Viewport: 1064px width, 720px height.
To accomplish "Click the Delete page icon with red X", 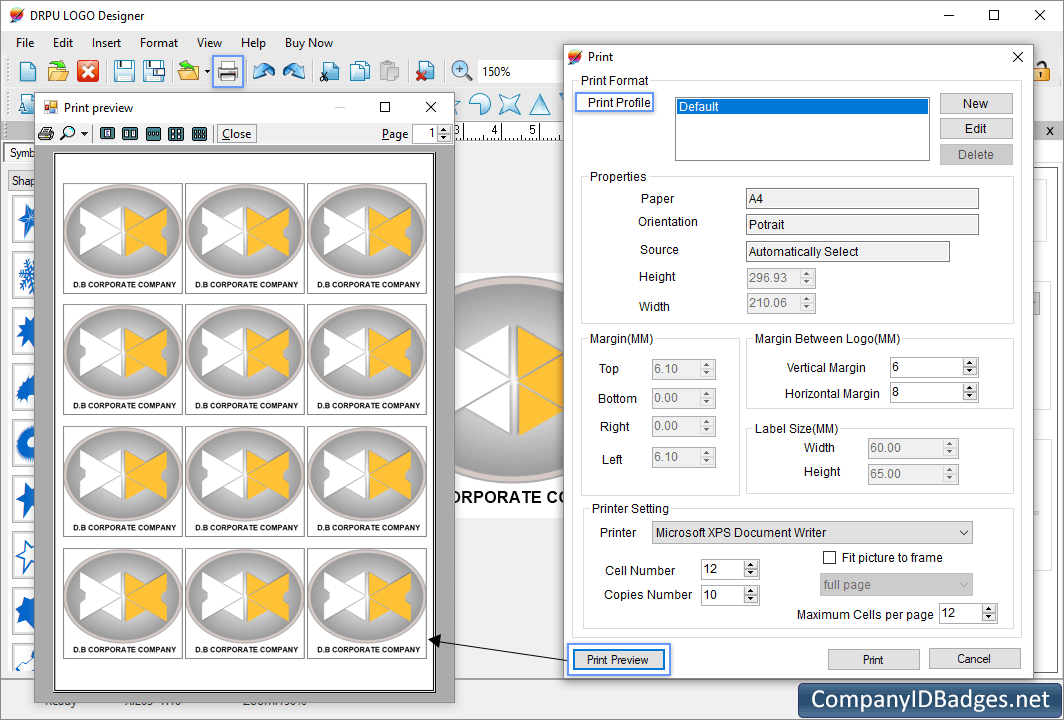I will point(425,71).
